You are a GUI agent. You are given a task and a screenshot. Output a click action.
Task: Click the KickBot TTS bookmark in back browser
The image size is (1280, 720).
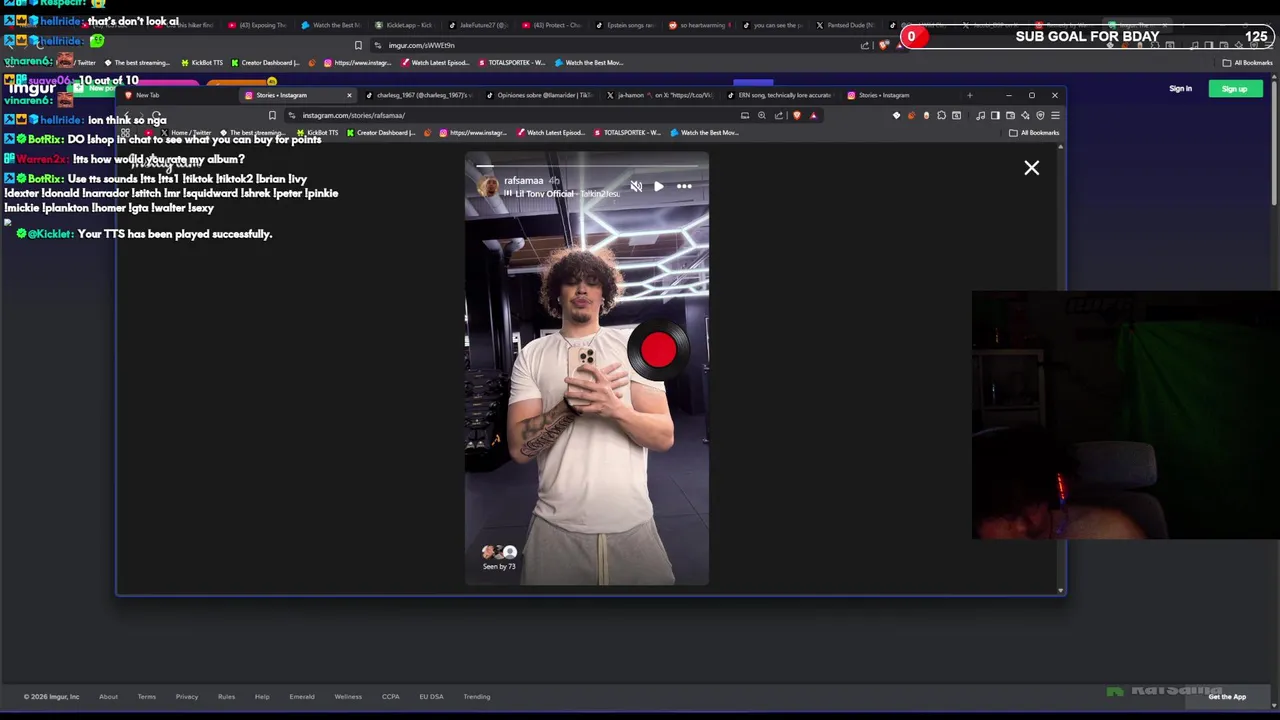click(202, 63)
